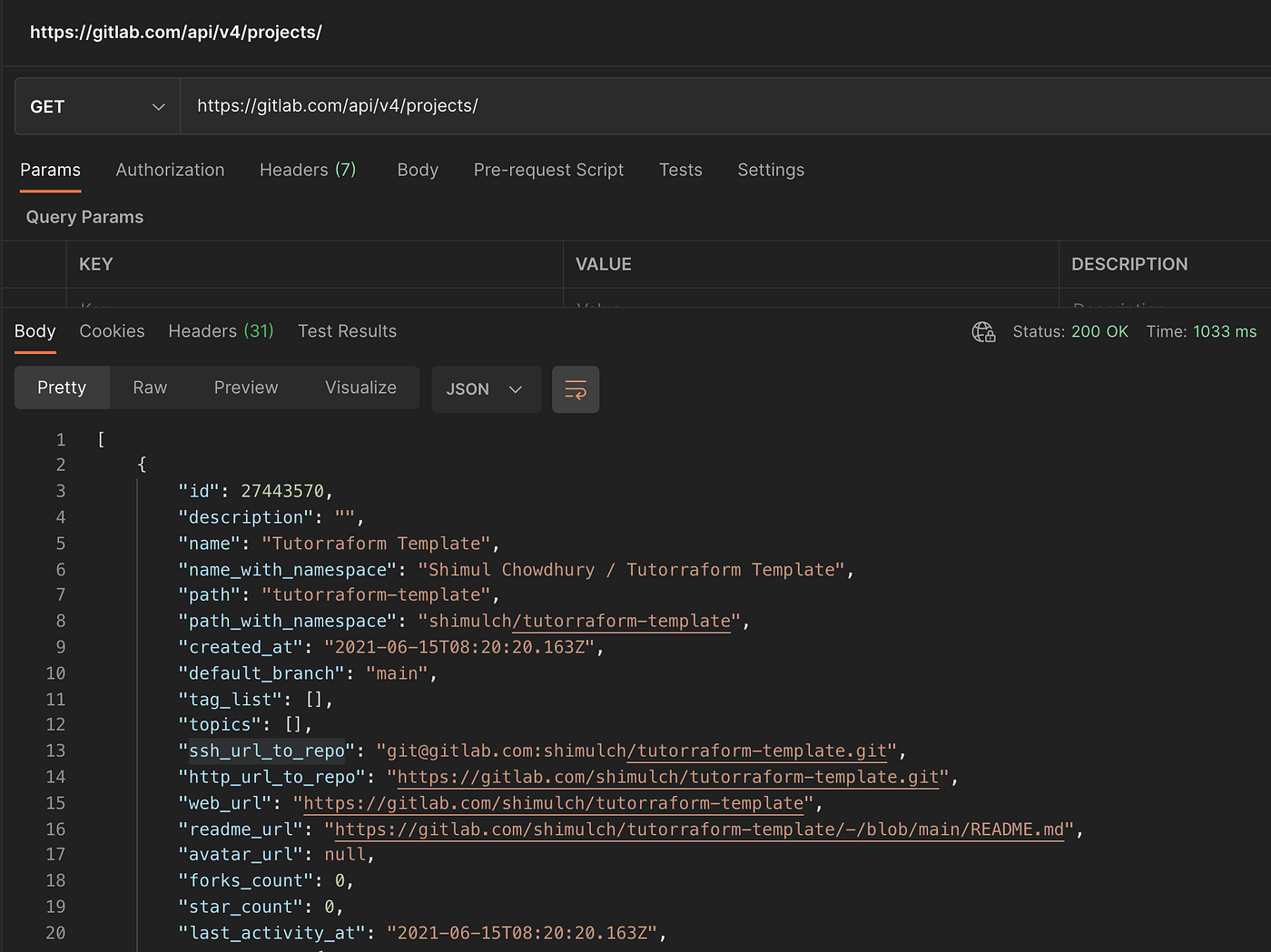Show the Headers (7) request tab
This screenshot has height=952, width=1271.
point(308,170)
